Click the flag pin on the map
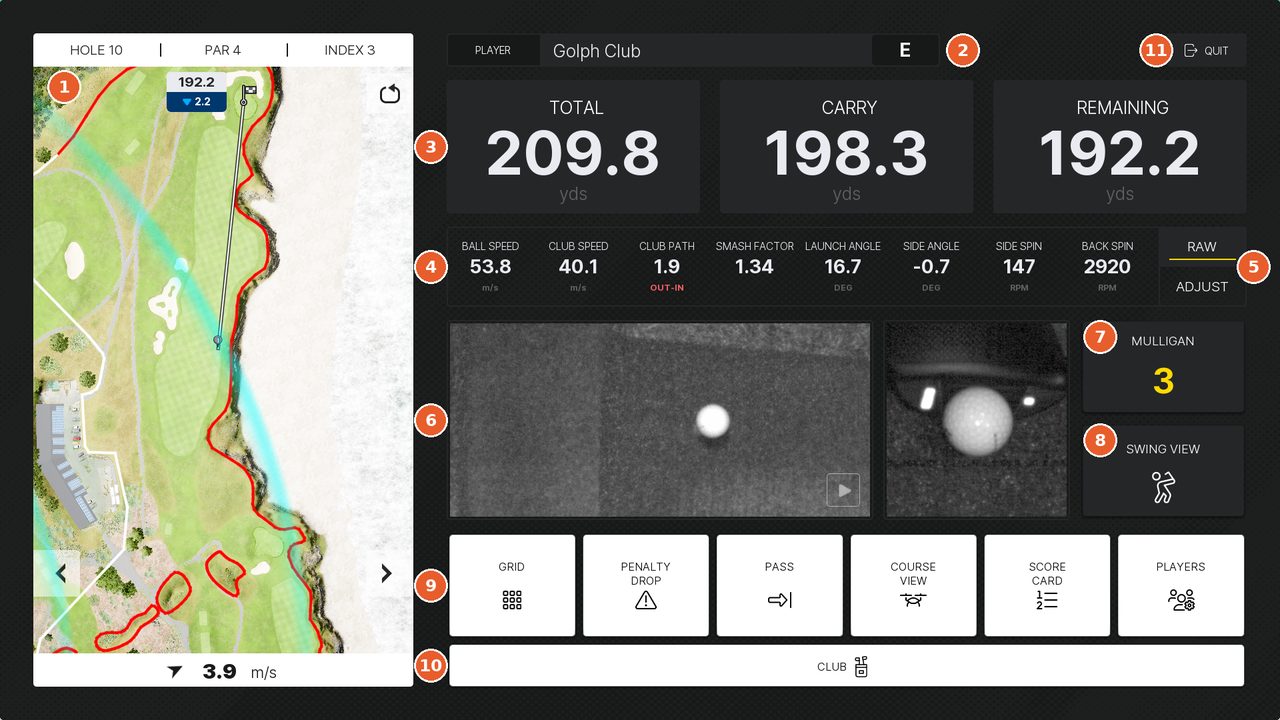Viewport: 1280px width, 720px height. tap(247, 95)
